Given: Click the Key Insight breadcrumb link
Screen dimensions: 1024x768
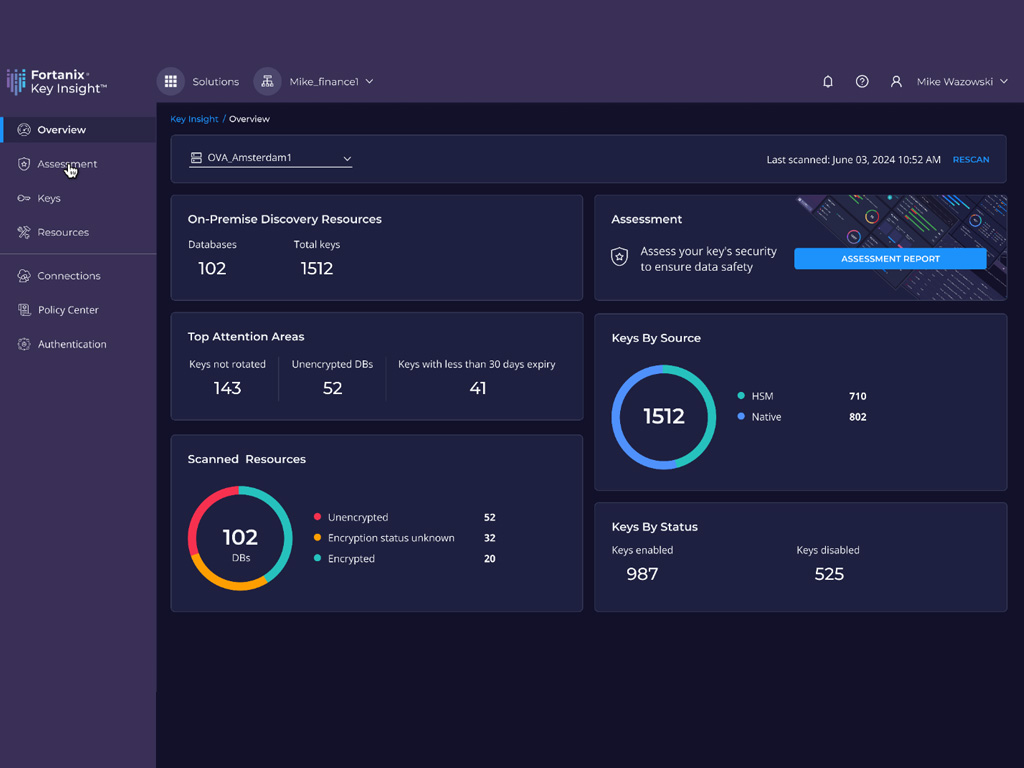Looking at the screenshot, I should [194, 119].
